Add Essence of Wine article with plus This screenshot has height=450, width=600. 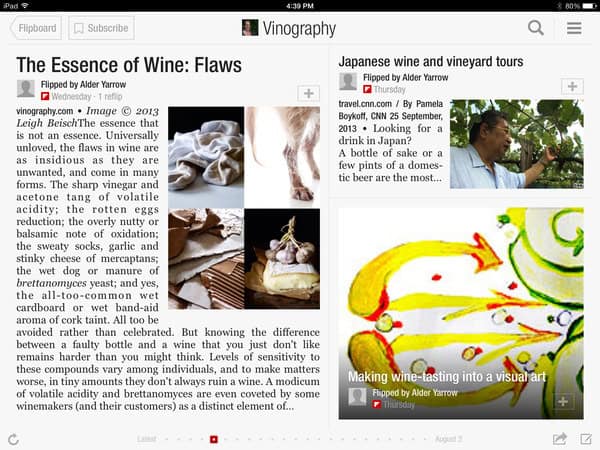click(x=308, y=93)
